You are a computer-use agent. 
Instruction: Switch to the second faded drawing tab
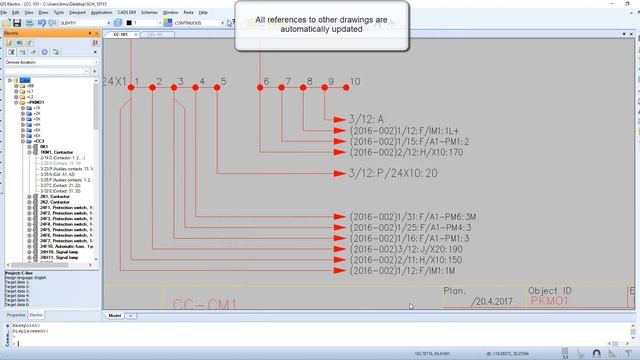(157, 35)
